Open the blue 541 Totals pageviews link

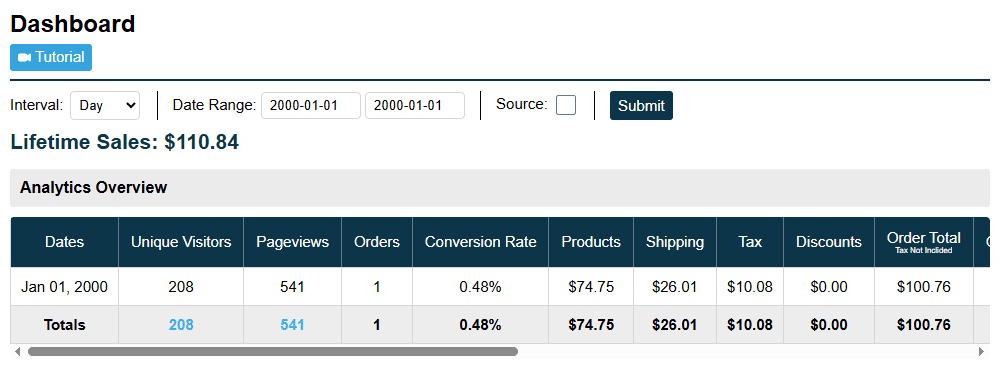(x=293, y=325)
